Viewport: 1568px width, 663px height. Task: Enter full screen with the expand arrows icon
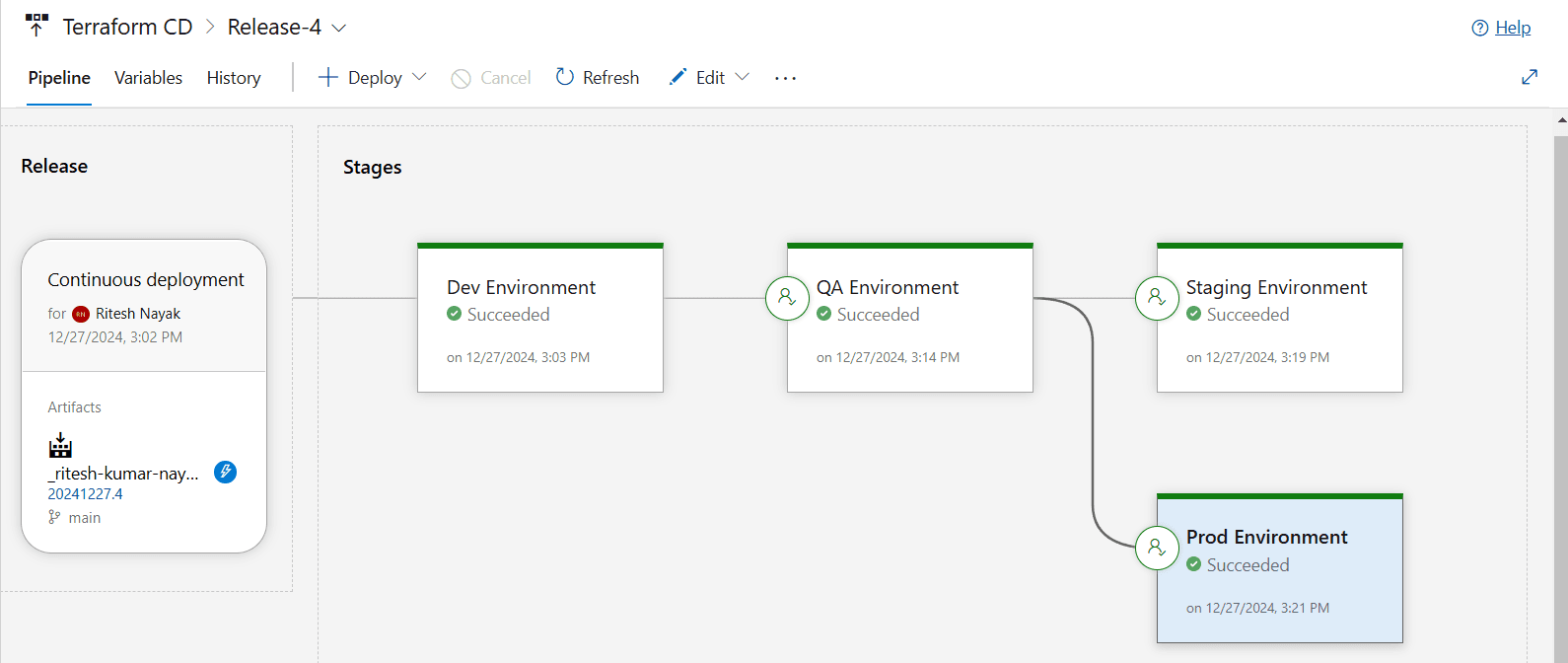(1530, 77)
